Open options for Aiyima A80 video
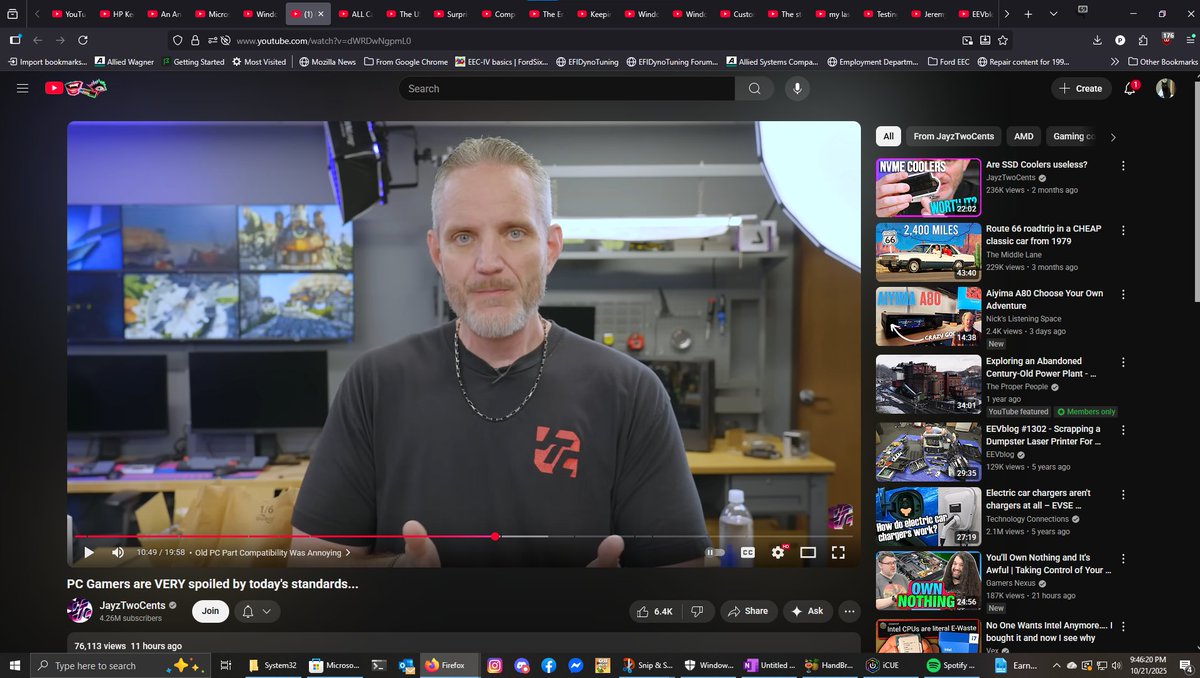1200x678 pixels. click(1123, 295)
